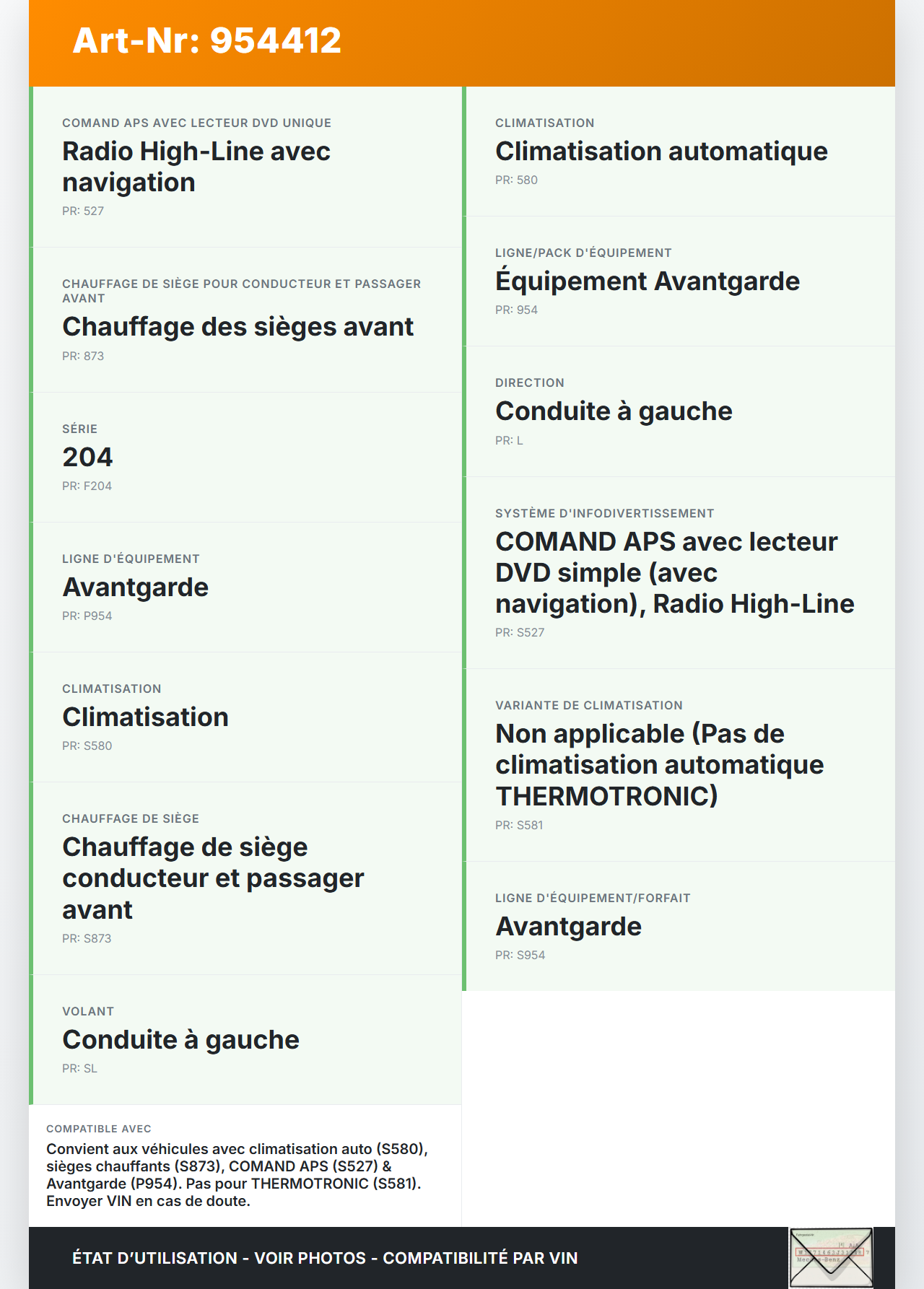The height and width of the screenshot is (1289, 924).
Task: Select the Série 204 spec card
Action: click(x=245, y=457)
